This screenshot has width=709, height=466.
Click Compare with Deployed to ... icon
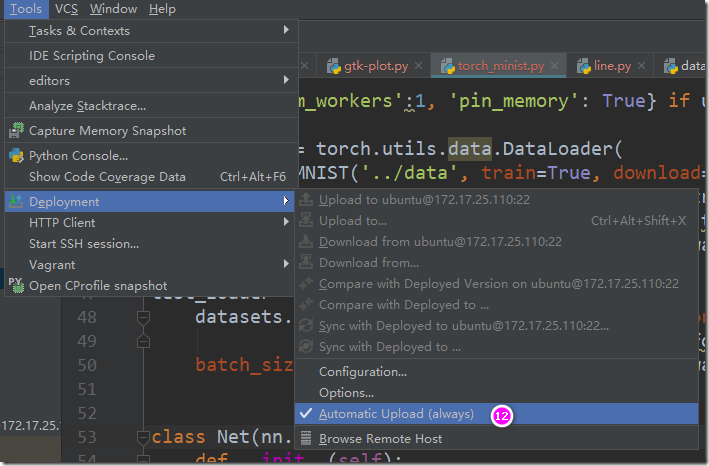tap(306, 304)
